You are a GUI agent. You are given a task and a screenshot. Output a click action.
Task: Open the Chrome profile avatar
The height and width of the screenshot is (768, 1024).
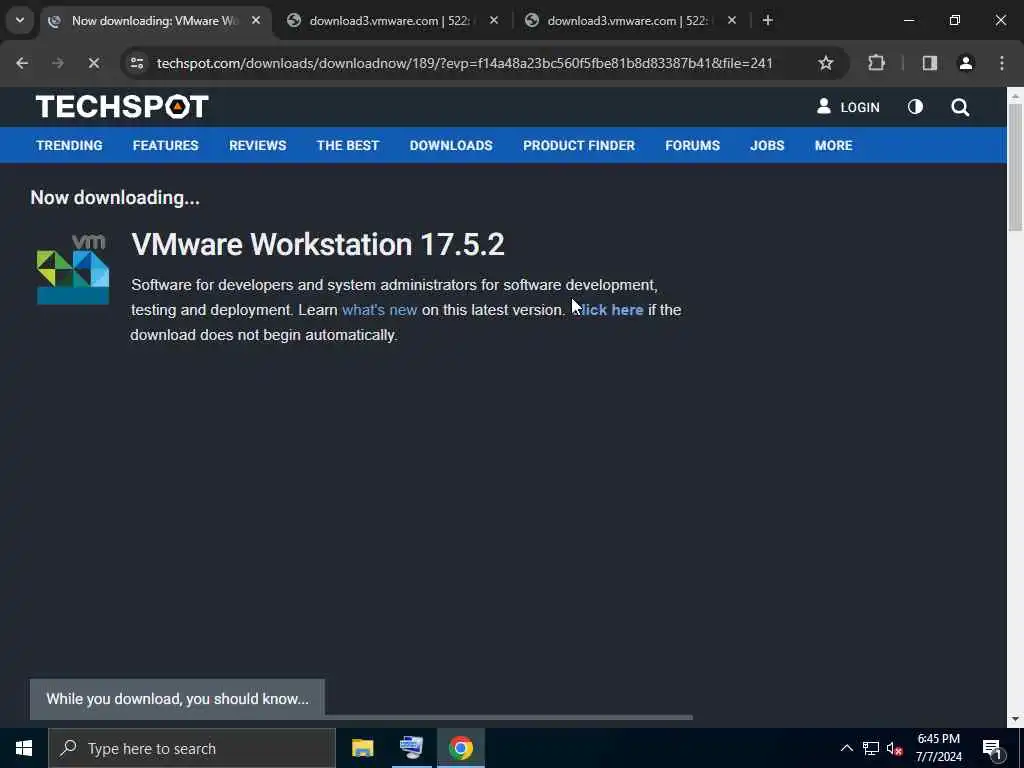[966, 63]
